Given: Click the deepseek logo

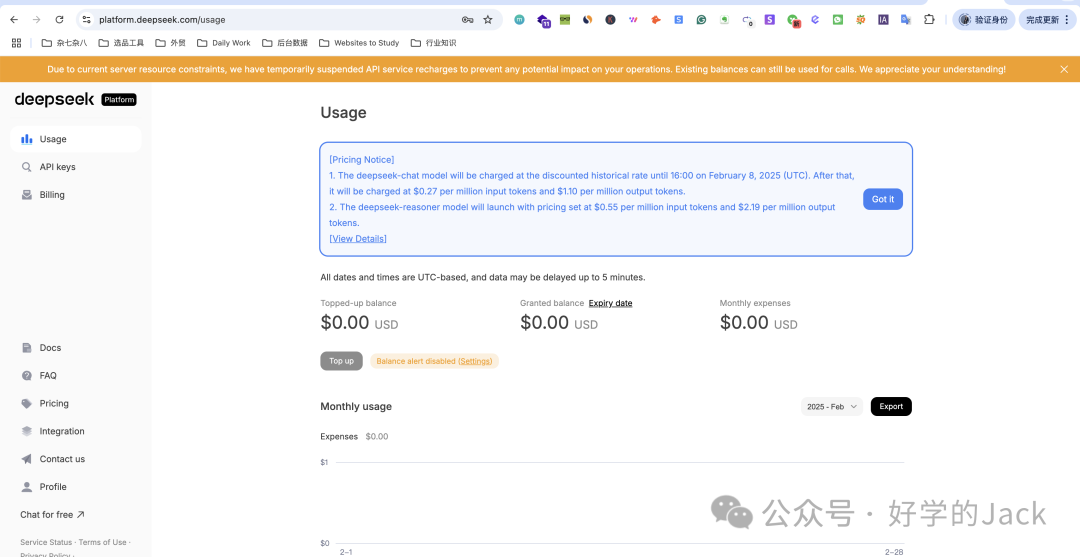Looking at the screenshot, I should click(54, 99).
